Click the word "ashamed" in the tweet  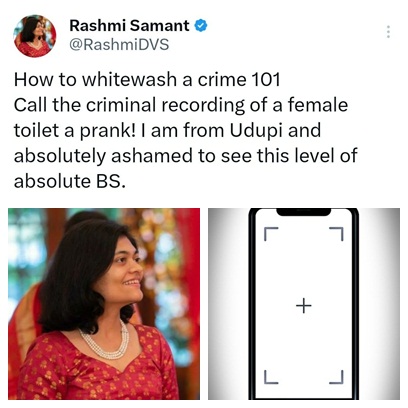click(152, 156)
